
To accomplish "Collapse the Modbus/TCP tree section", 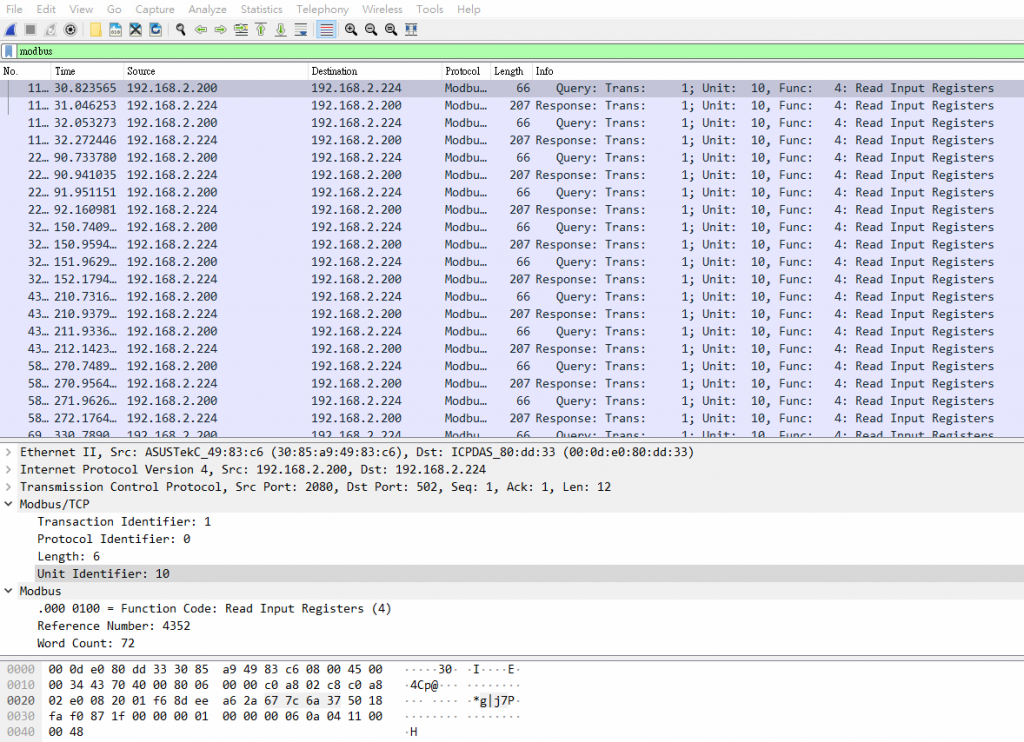I will tap(9, 504).
